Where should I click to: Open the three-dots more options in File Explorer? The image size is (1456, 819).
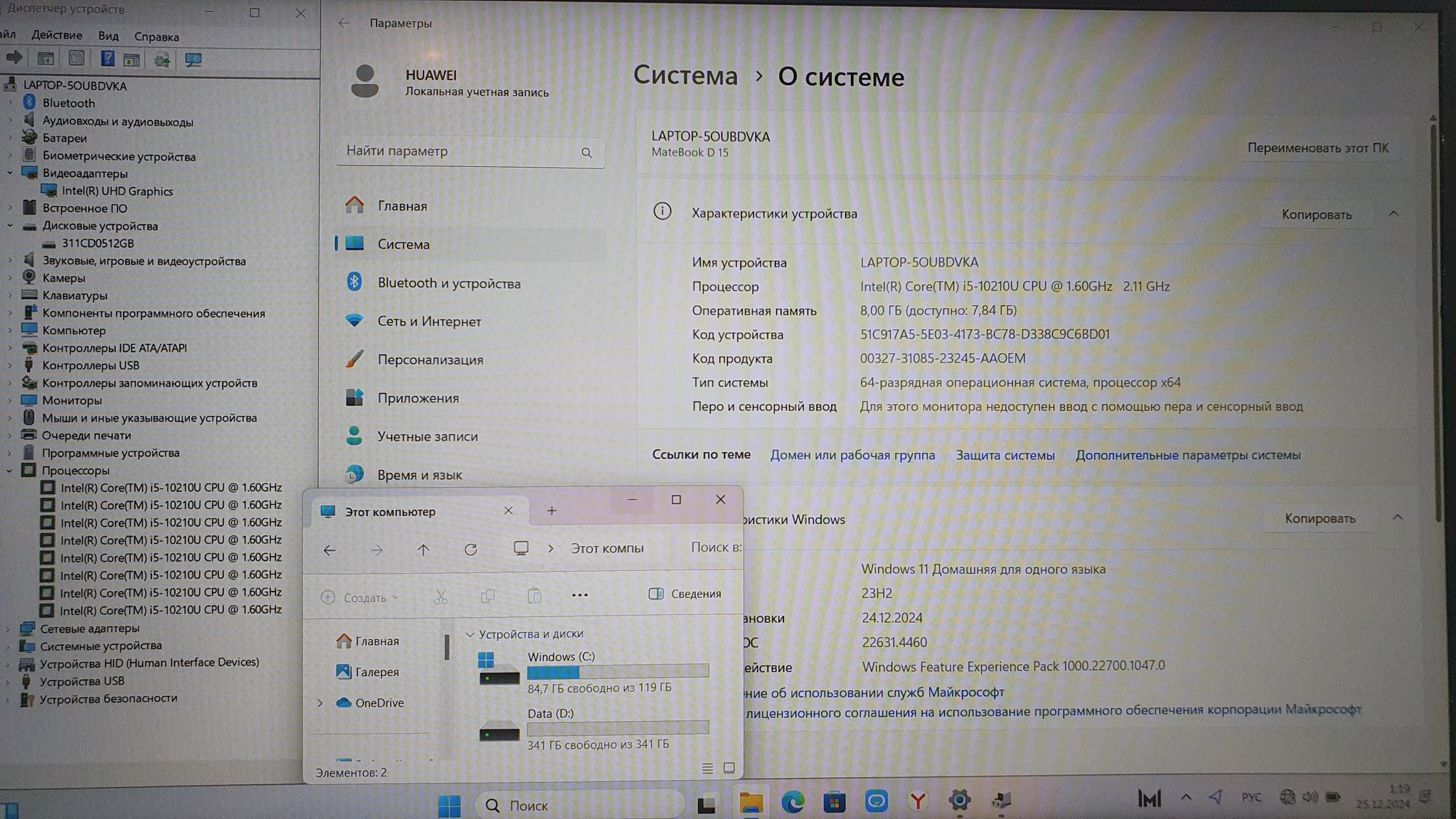pyautogui.click(x=579, y=595)
